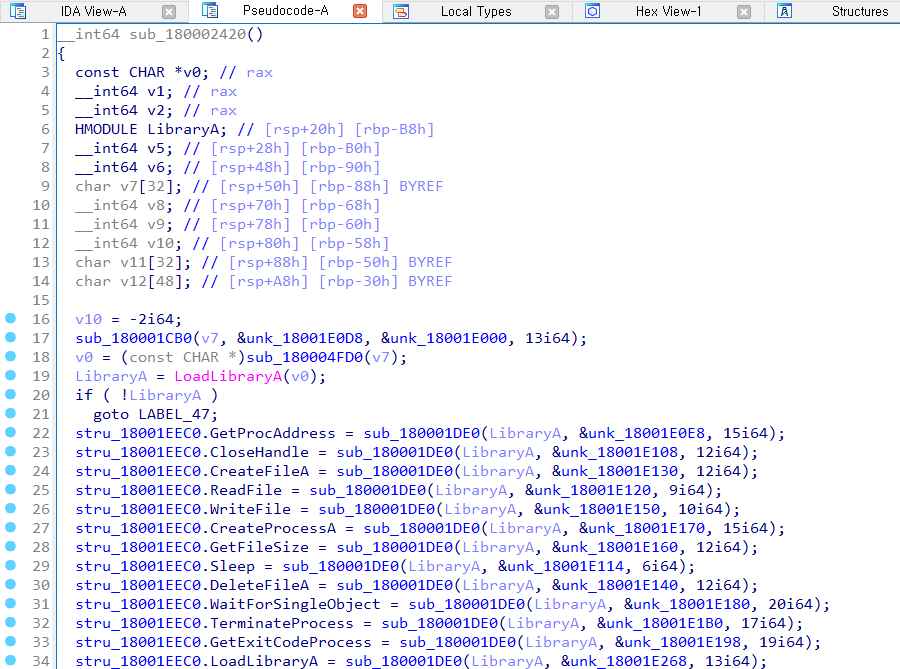
Task: Click !LibraryA condition on line 20
Action: tap(161, 395)
